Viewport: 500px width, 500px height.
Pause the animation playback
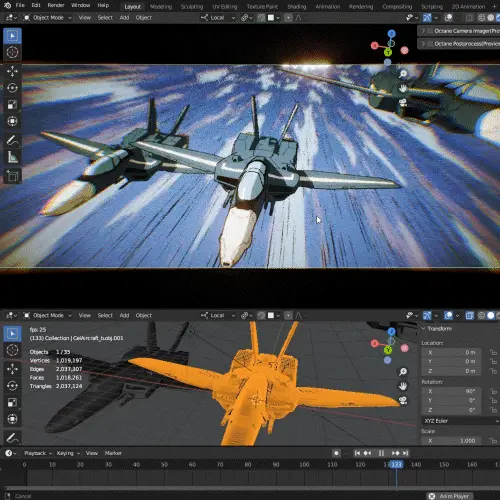coord(381,453)
